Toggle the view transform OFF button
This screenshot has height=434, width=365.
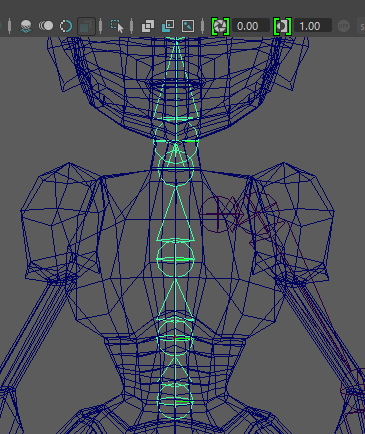click(343, 26)
